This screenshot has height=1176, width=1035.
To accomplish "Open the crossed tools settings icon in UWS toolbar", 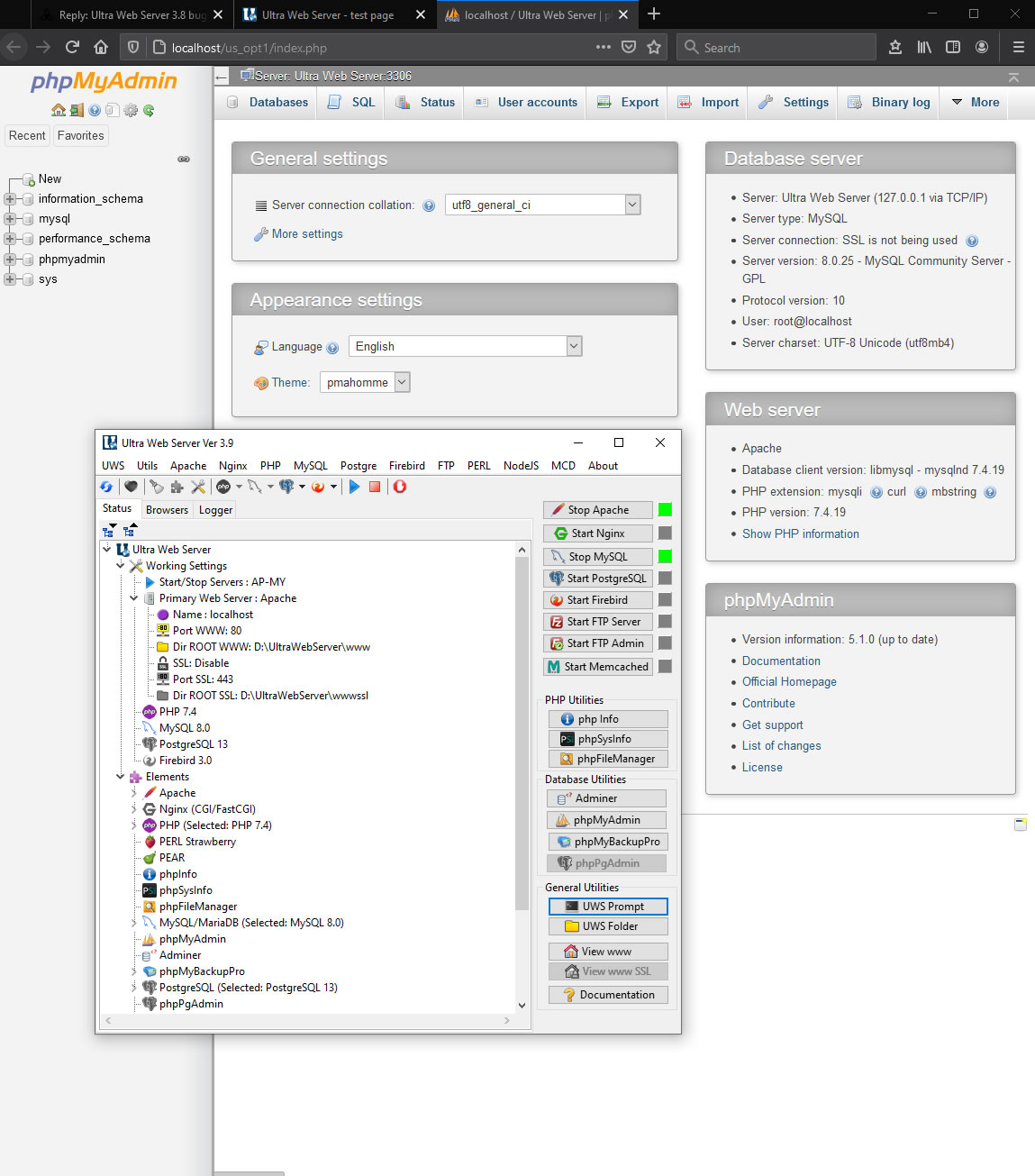I will (x=198, y=487).
